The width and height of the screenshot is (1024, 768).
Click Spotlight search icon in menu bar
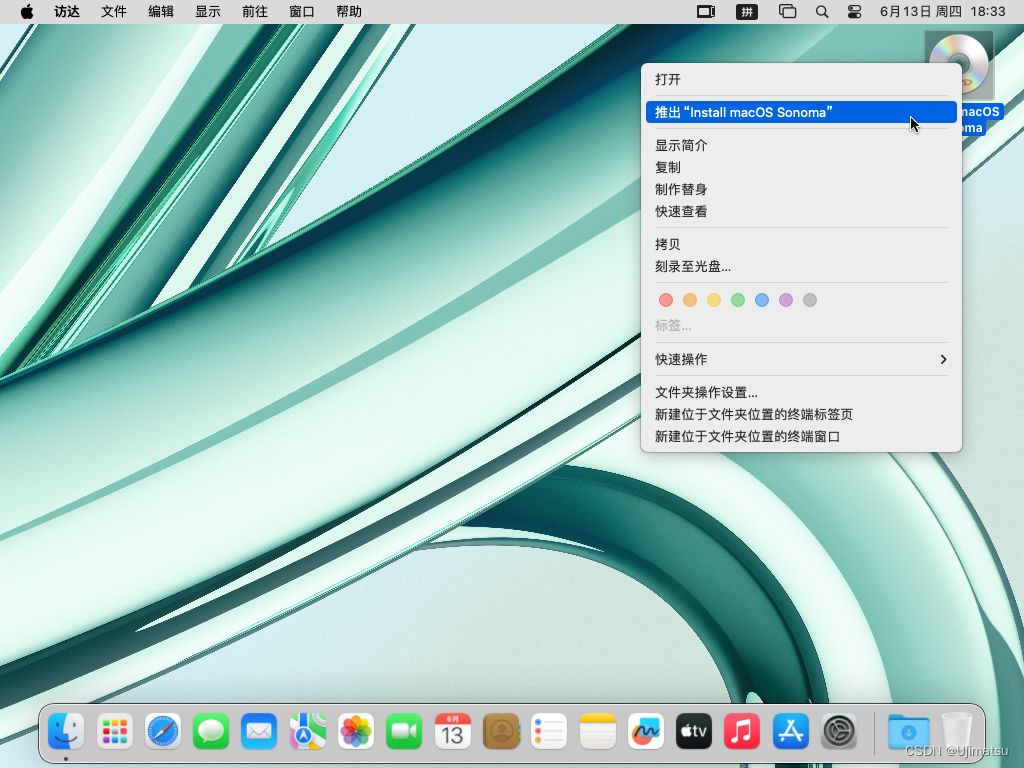822,12
